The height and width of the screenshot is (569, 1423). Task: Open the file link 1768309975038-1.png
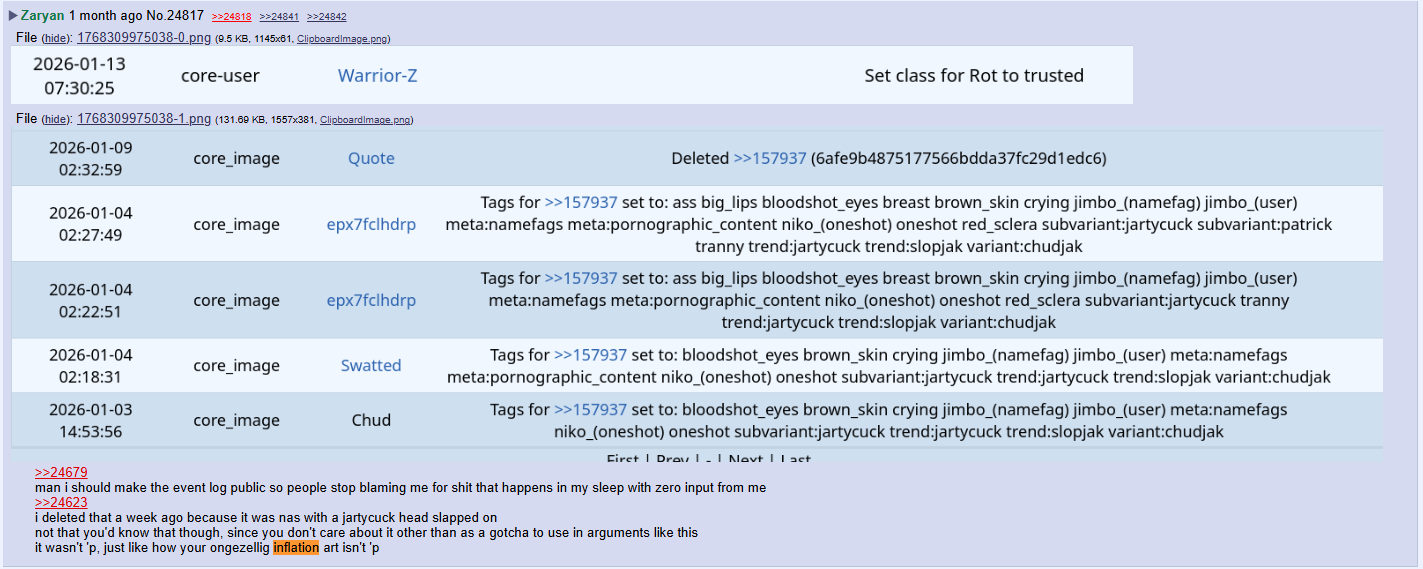(x=144, y=119)
